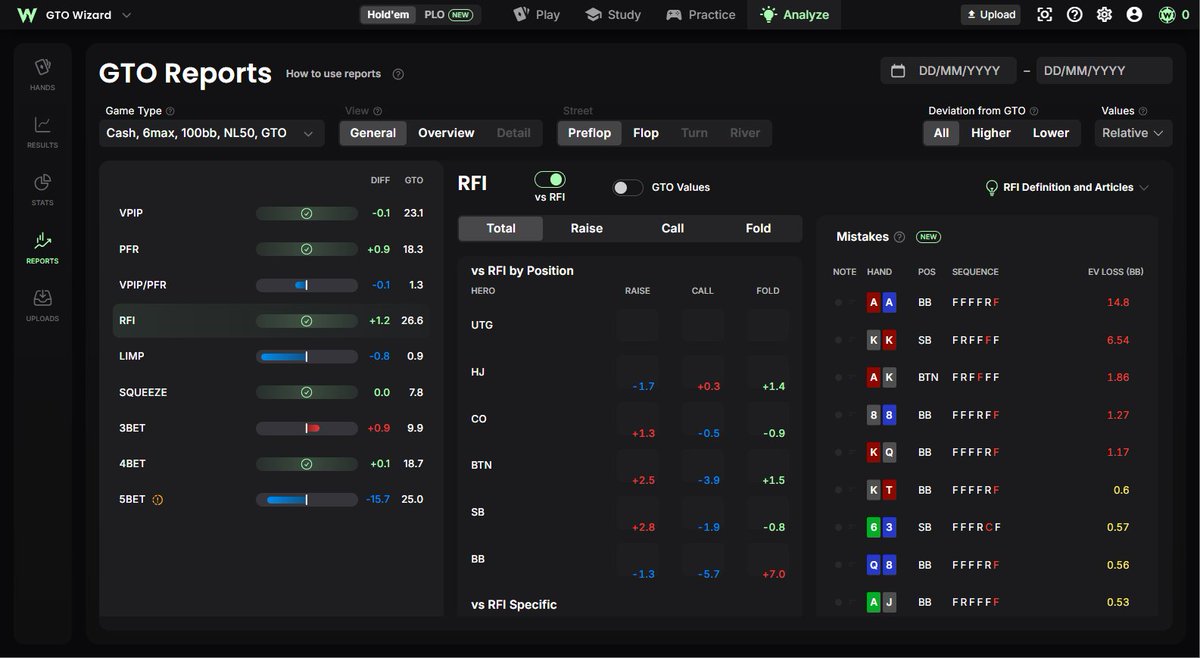Screen dimensions: 1200x658
Task: Open the Values Relative dropdown
Action: (1133, 133)
